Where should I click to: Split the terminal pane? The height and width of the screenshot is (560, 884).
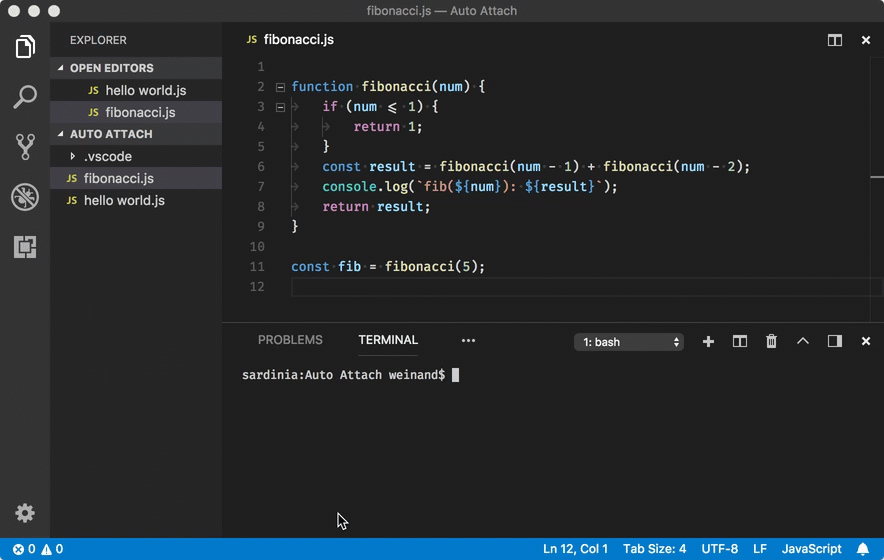point(740,341)
